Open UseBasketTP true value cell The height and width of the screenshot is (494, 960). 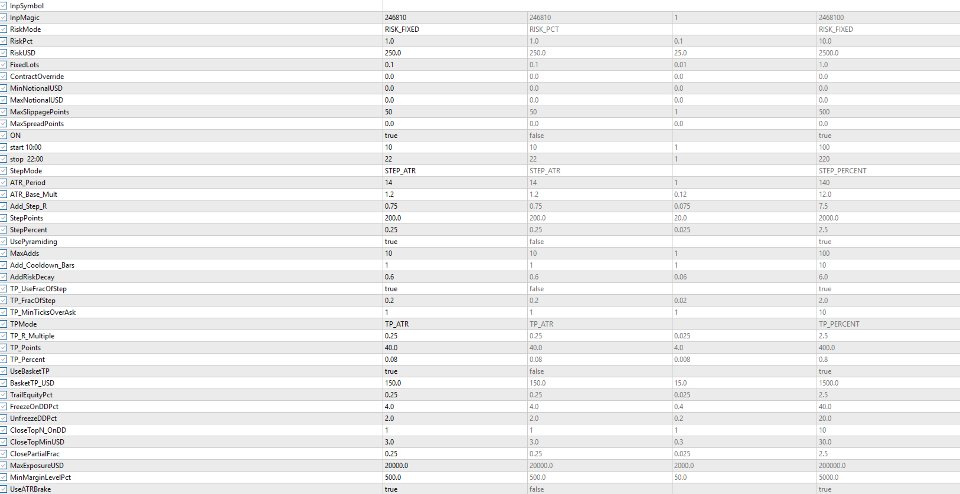coord(454,371)
